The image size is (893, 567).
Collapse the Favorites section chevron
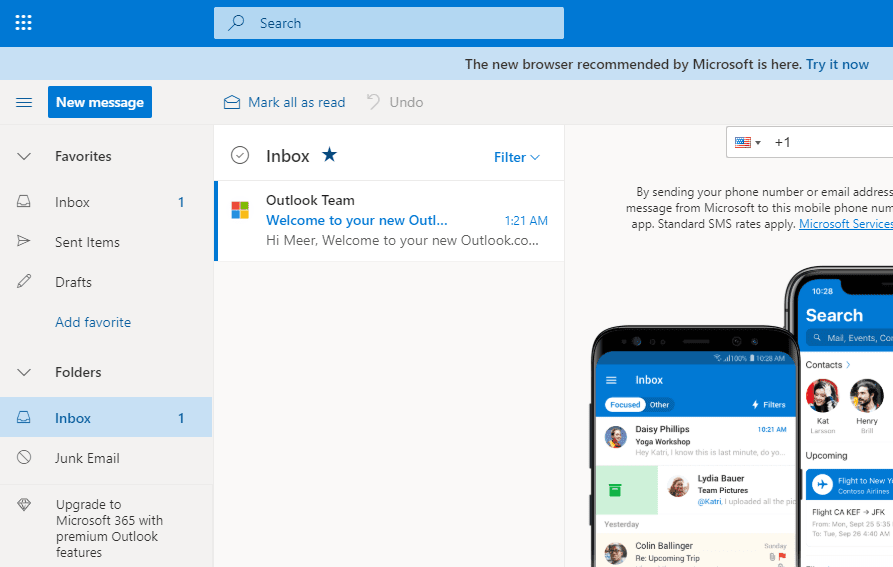point(24,156)
